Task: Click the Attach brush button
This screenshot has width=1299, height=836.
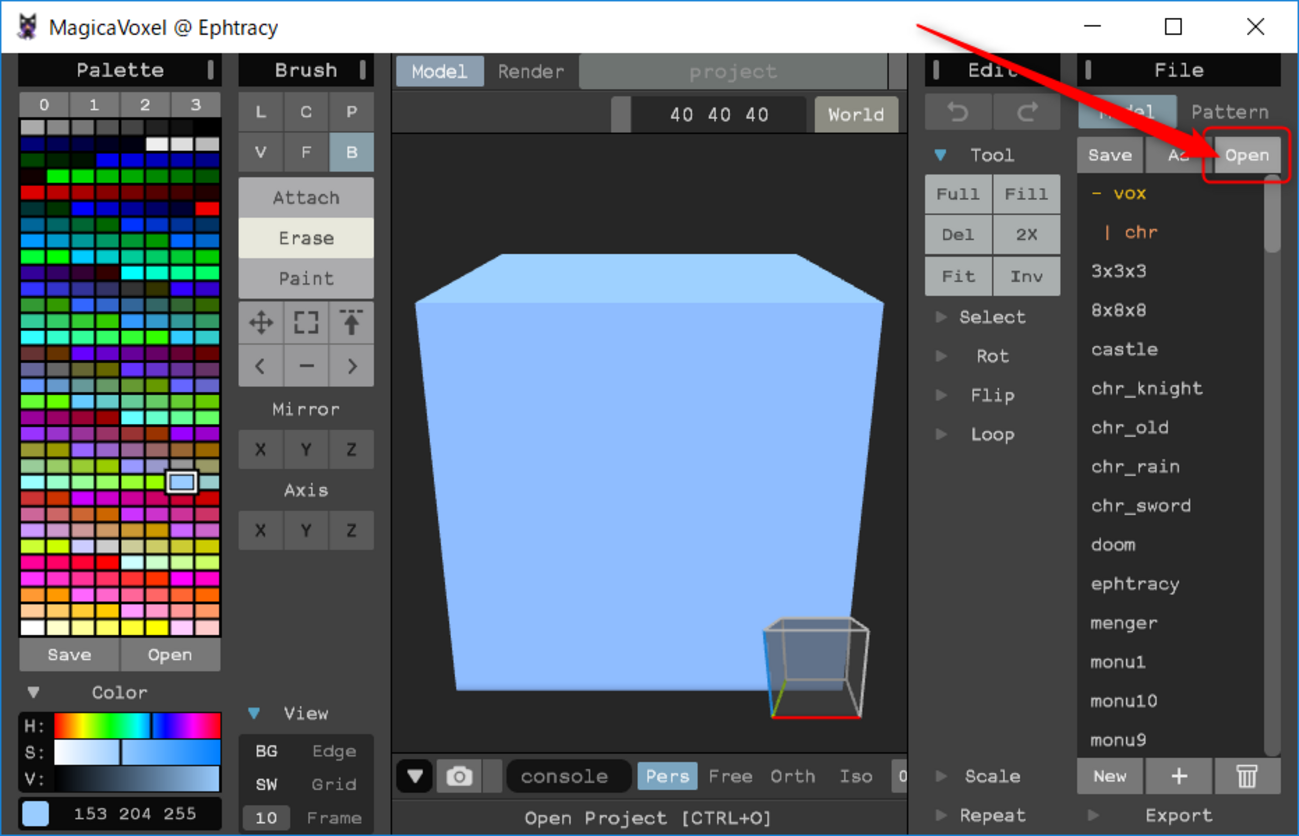Action: 306,197
